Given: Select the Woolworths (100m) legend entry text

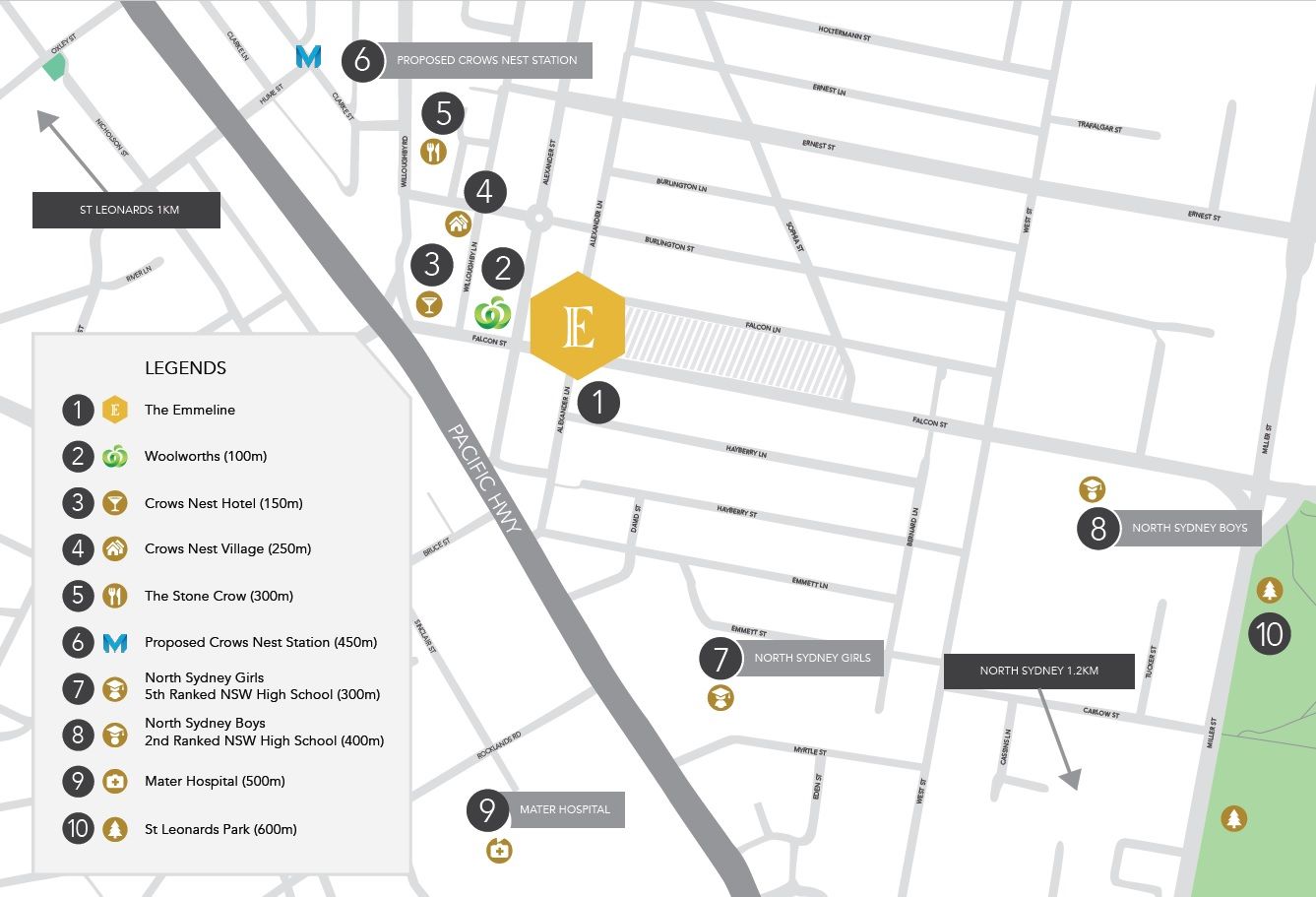Looking at the screenshot, I should coord(206,456).
